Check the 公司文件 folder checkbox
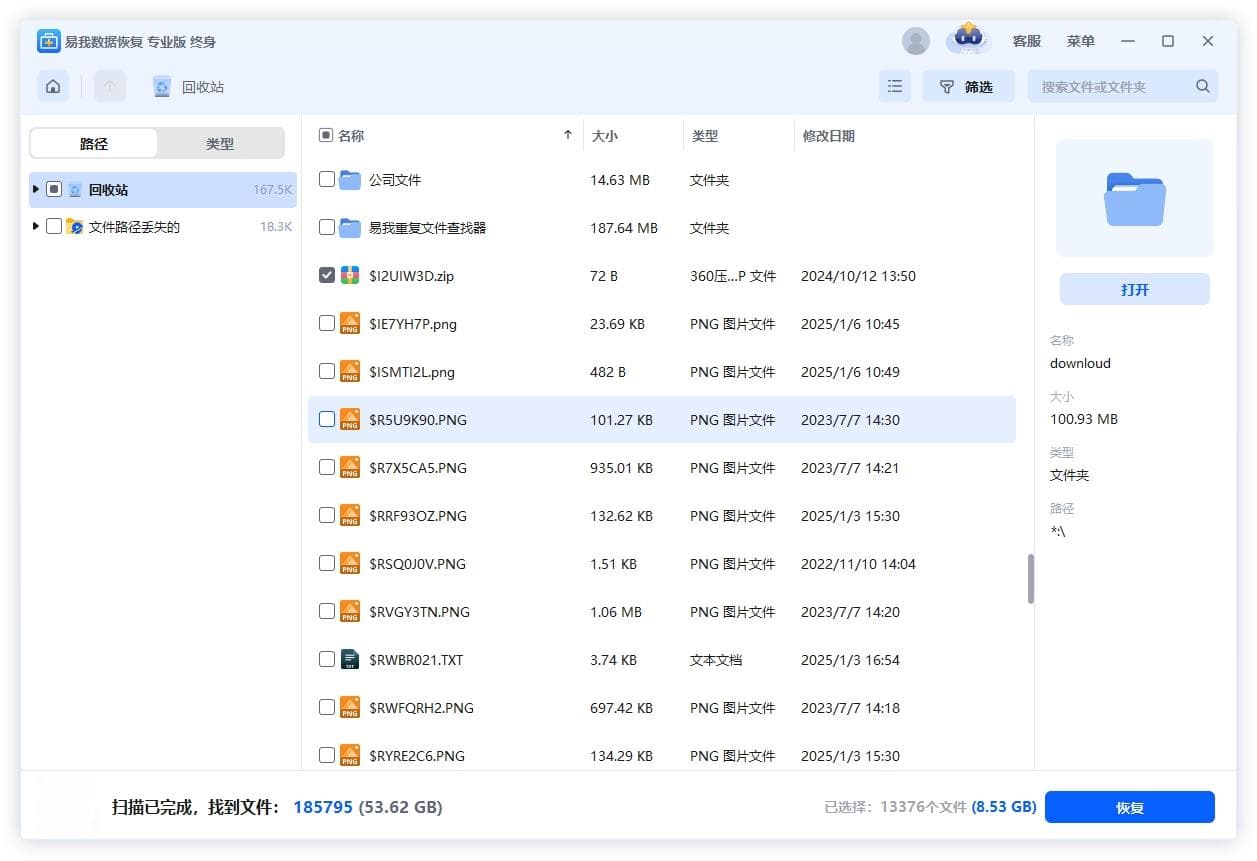 (x=327, y=179)
